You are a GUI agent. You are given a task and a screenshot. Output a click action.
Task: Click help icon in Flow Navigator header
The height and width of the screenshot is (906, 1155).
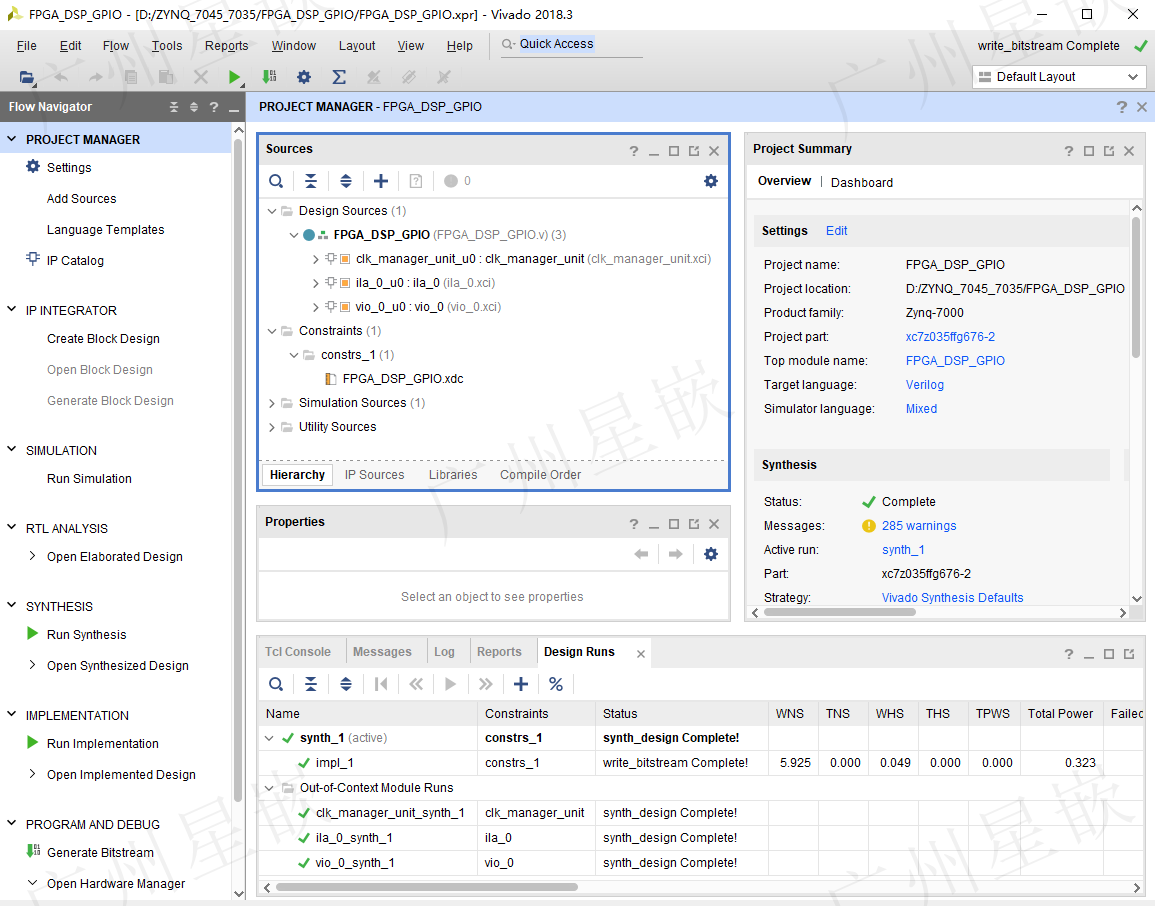click(214, 107)
